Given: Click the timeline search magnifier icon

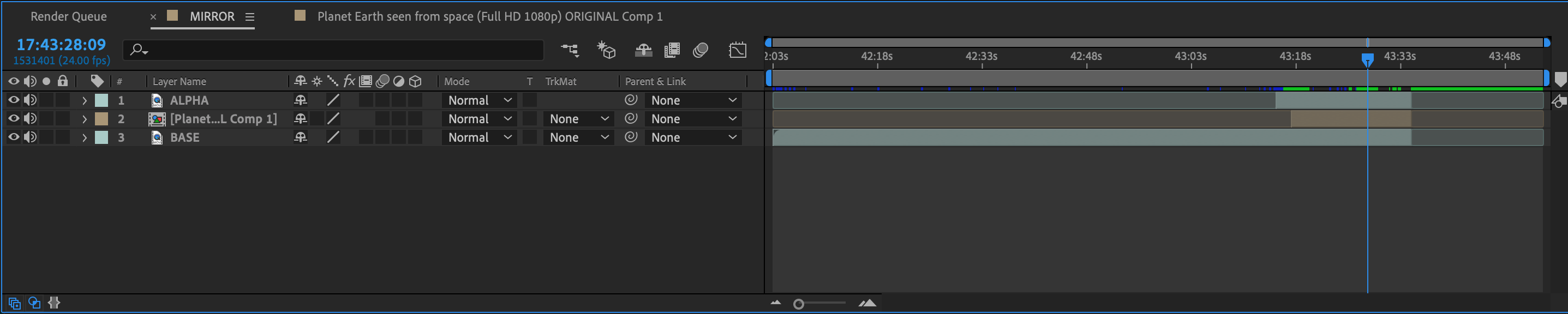Looking at the screenshot, I should pyautogui.click(x=139, y=50).
